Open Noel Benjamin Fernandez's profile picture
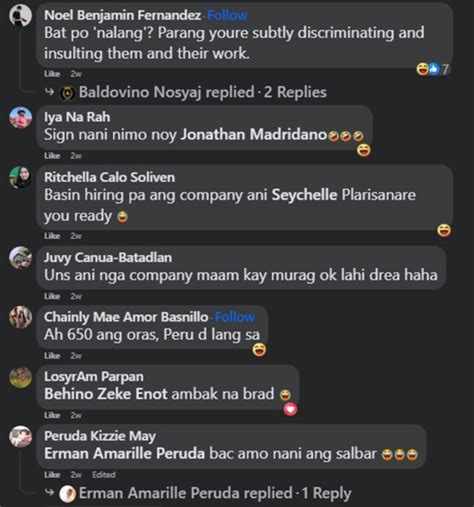 point(20,15)
